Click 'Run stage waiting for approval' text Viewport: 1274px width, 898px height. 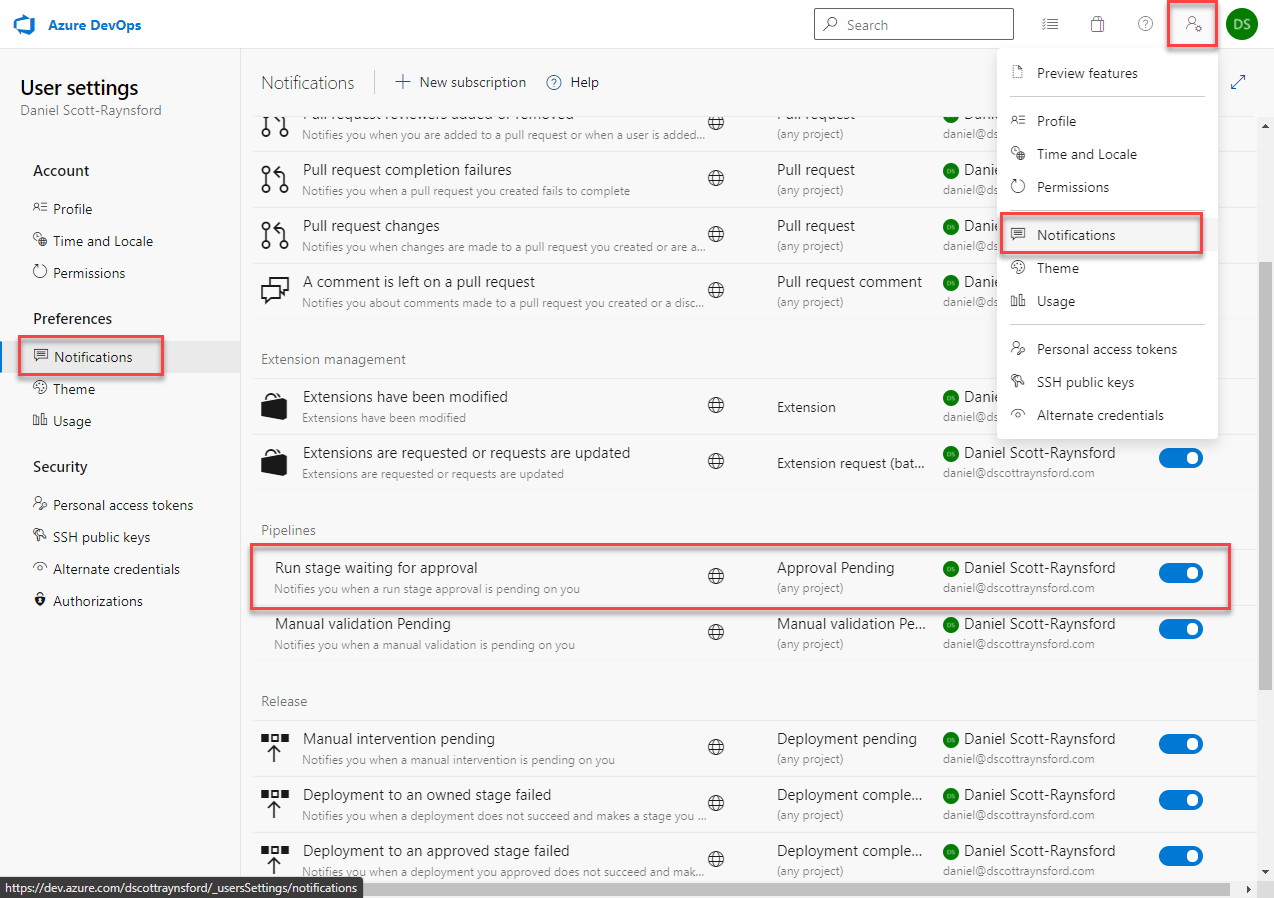coord(376,568)
